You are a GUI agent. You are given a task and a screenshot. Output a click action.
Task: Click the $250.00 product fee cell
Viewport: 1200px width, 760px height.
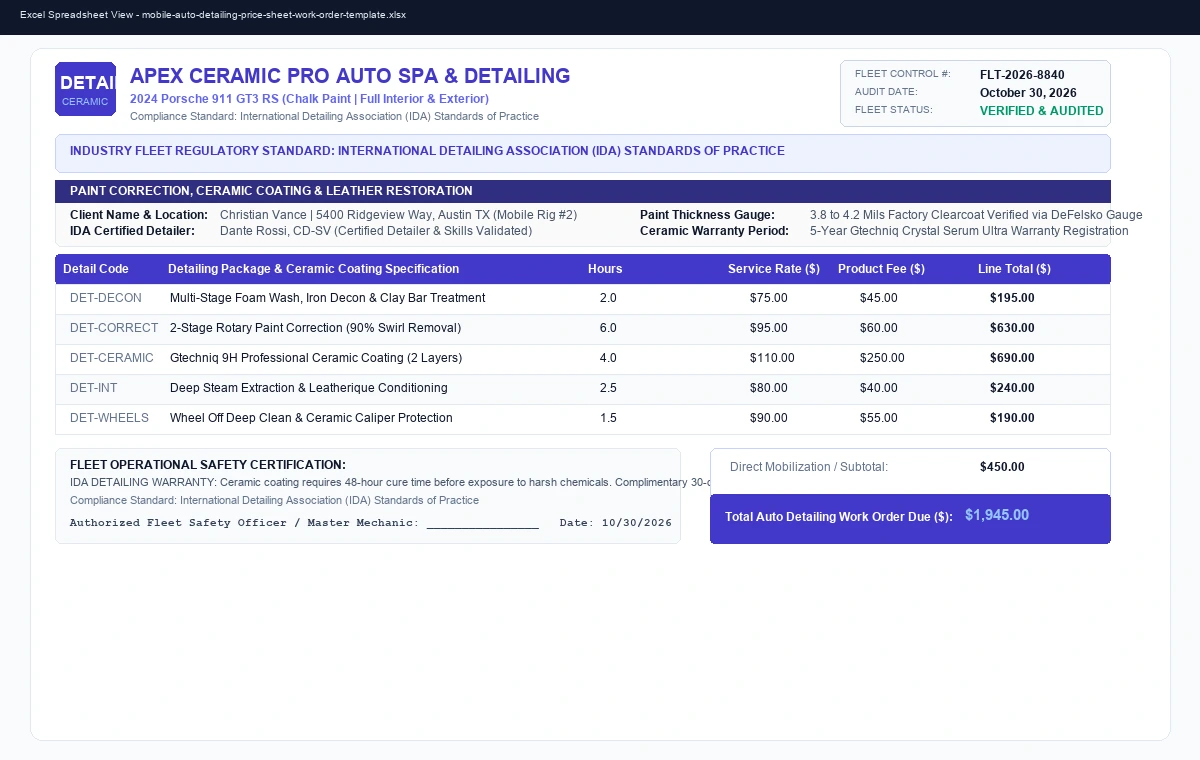[882, 358]
